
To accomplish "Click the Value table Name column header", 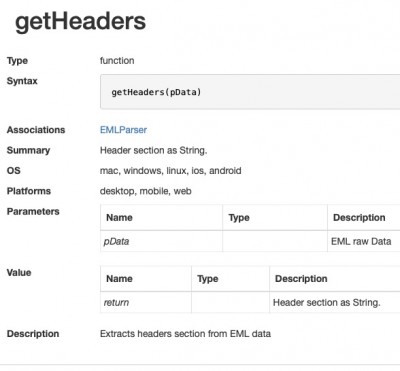I will click(x=146, y=279).
